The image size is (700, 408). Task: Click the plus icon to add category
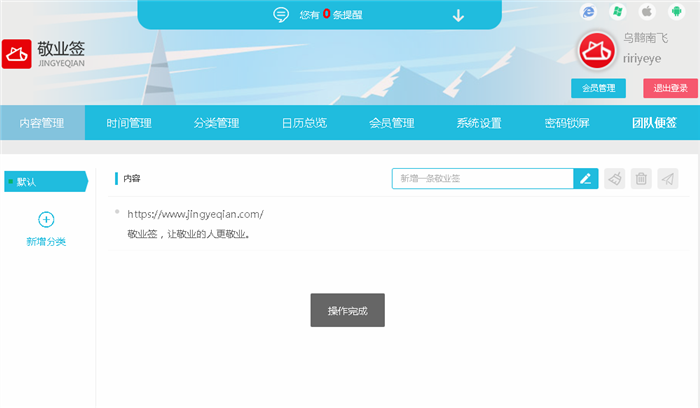(x=46, y=220)
